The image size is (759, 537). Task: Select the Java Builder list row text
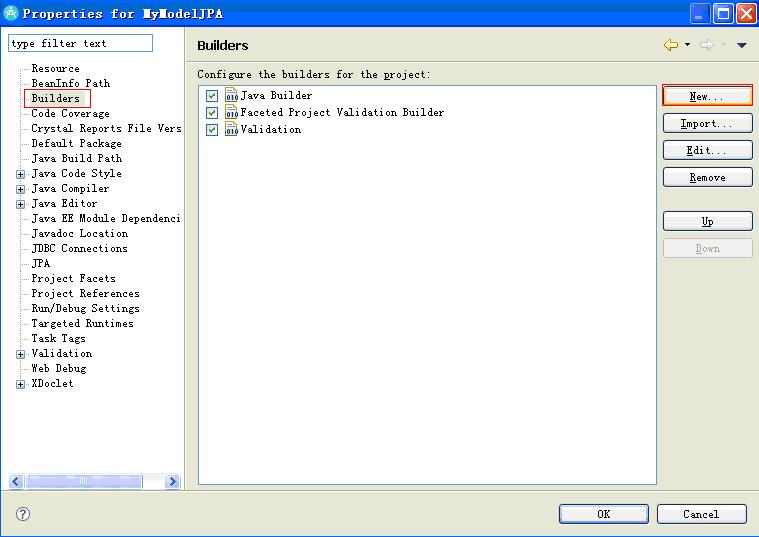pos(276,95)
